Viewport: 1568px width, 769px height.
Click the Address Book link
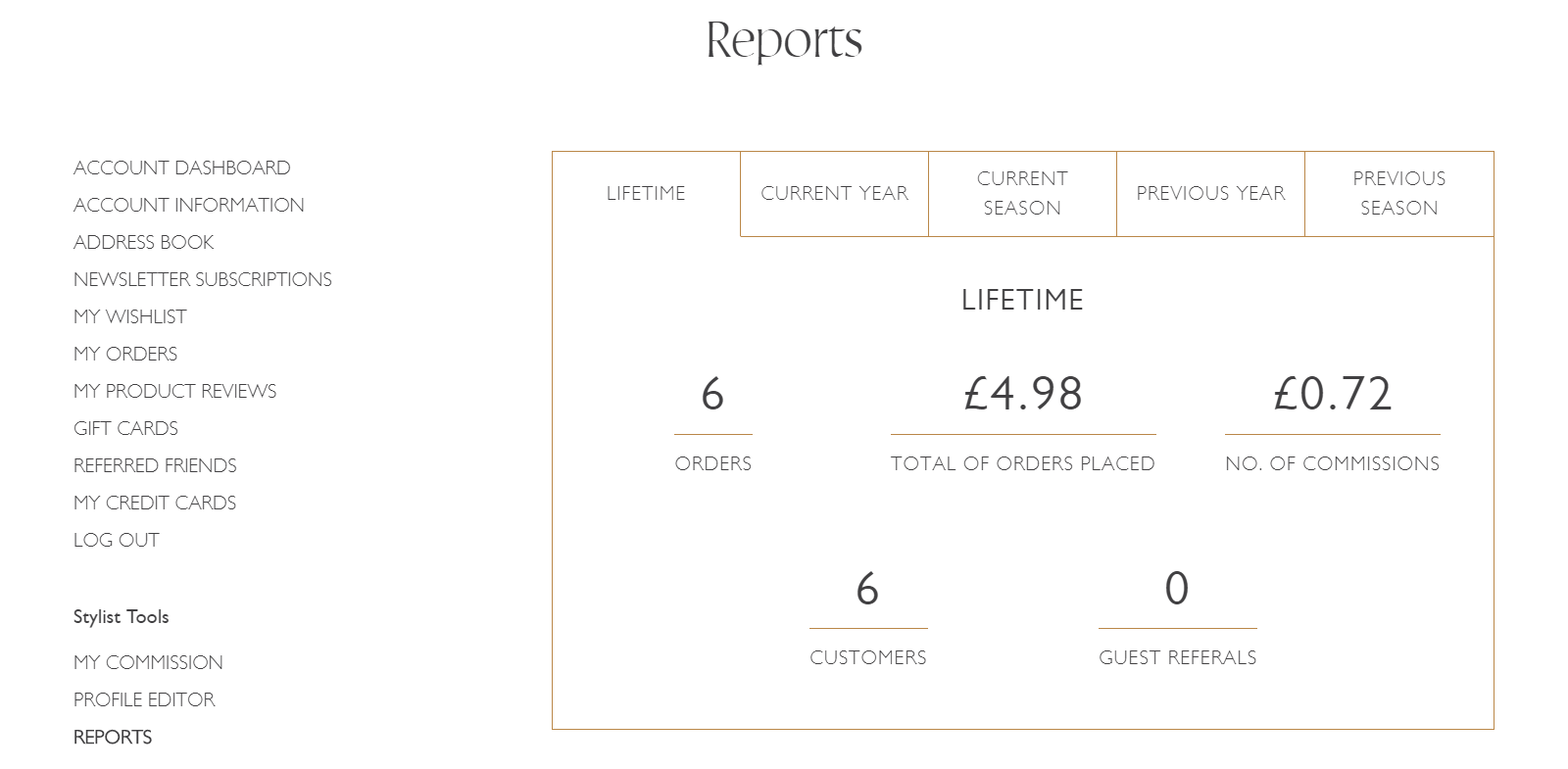click(x=143, y=242)
